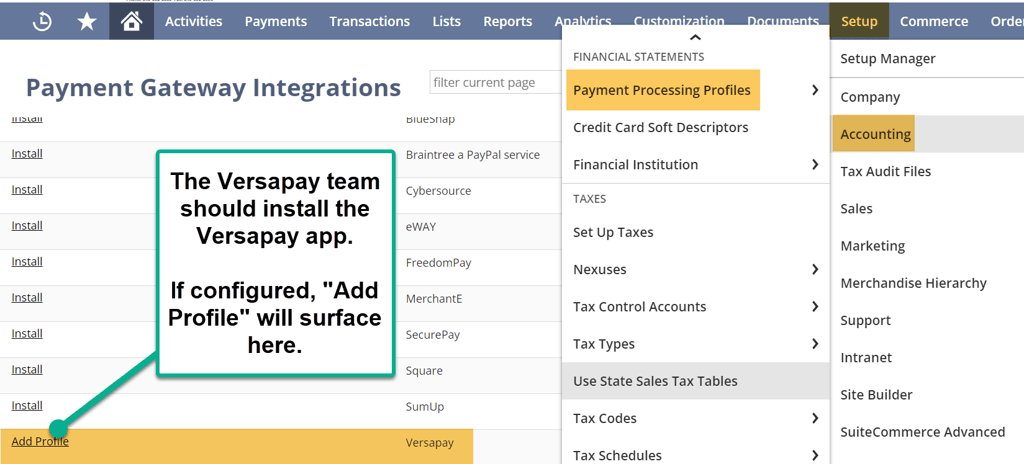Click the FreedomPay gateway name
Viewport: 1024px width, 464px height.
click(438, 263)
